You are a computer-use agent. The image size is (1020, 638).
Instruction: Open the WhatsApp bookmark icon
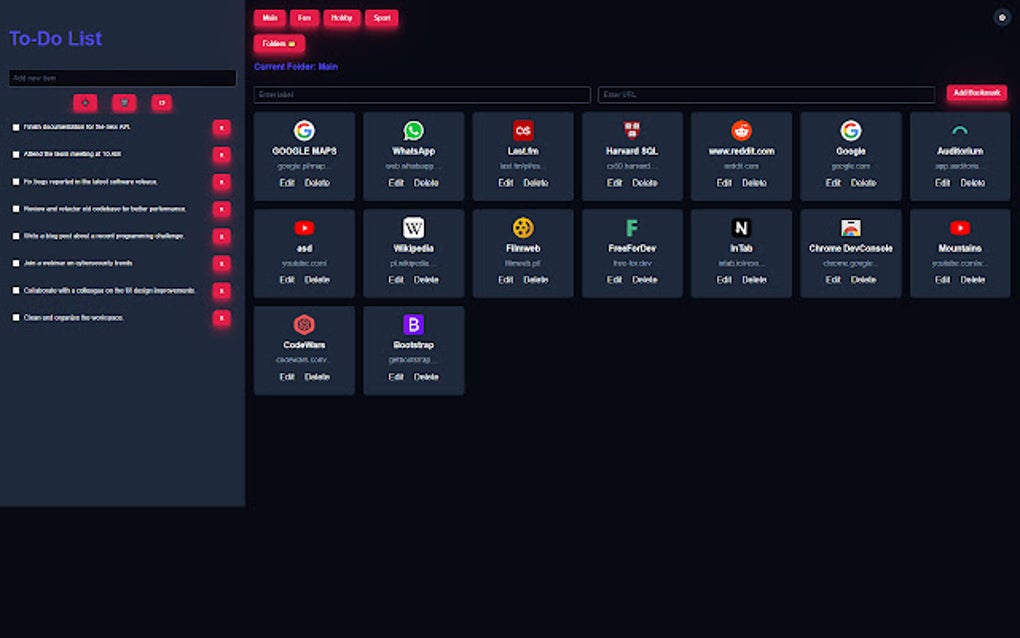pos(413,131)
